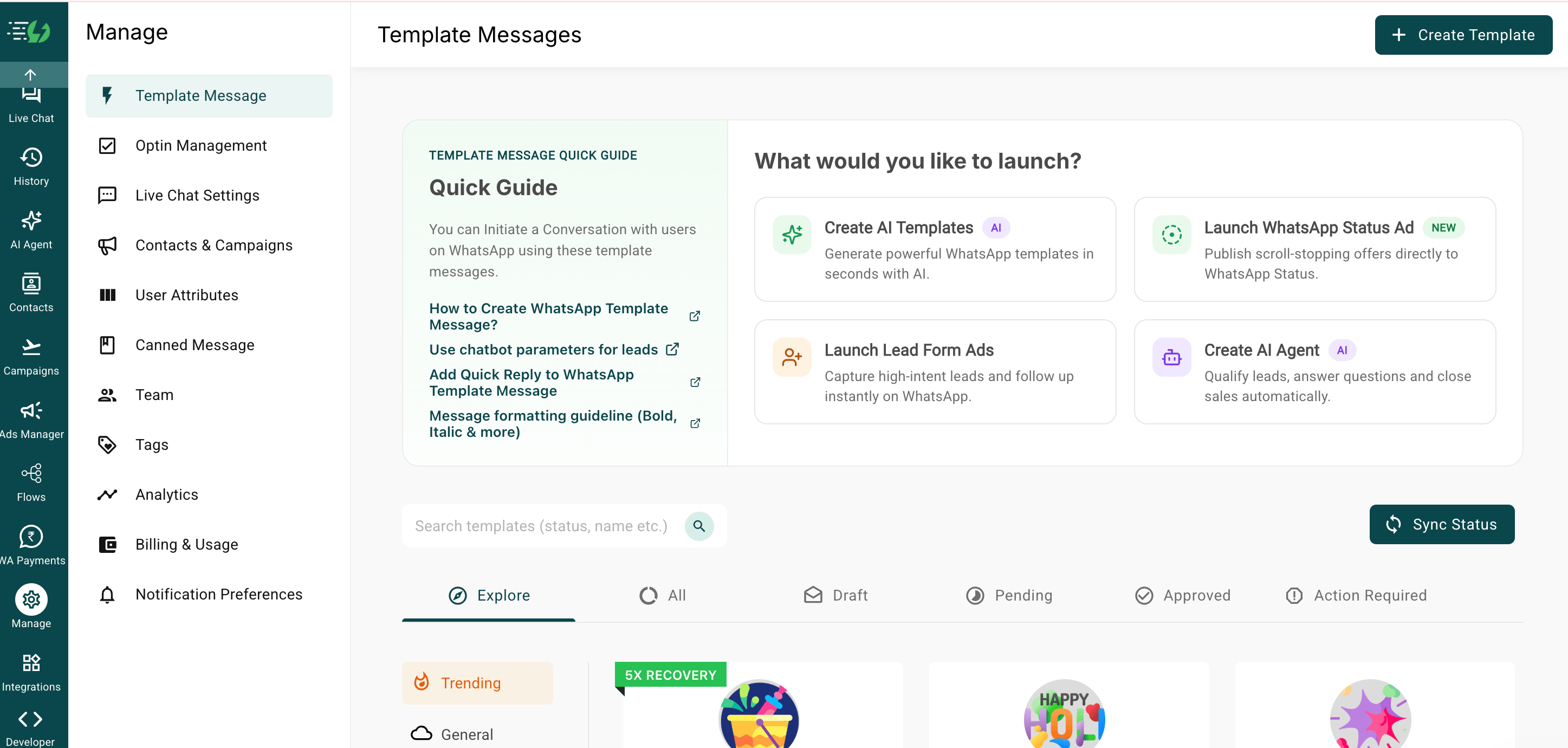Click the logo menu icon at top left
This screenshot has height=748, width=1568.
click(29, 31)
